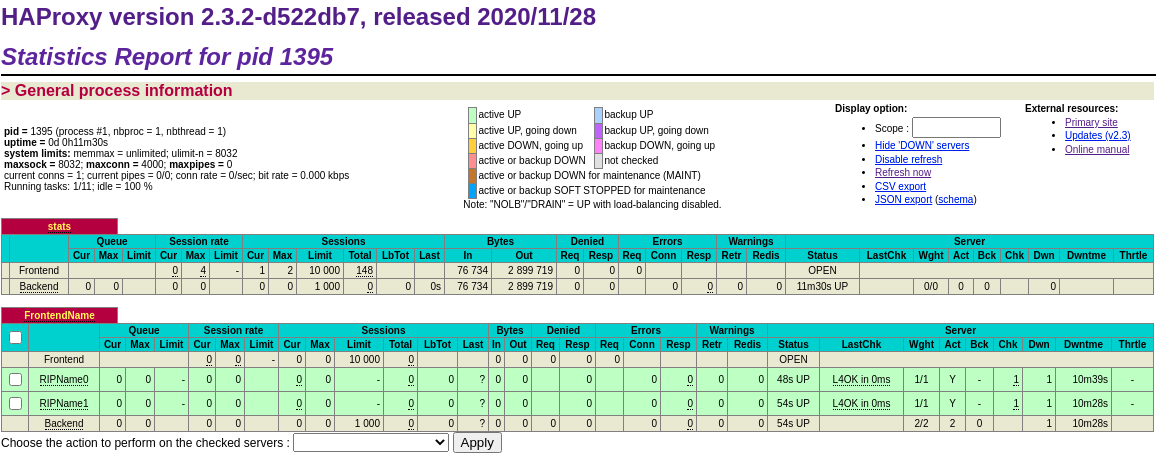Screen dimensions: 1158x463
Task: Click the Disable refresh link
Action: (x=908, y=160)
